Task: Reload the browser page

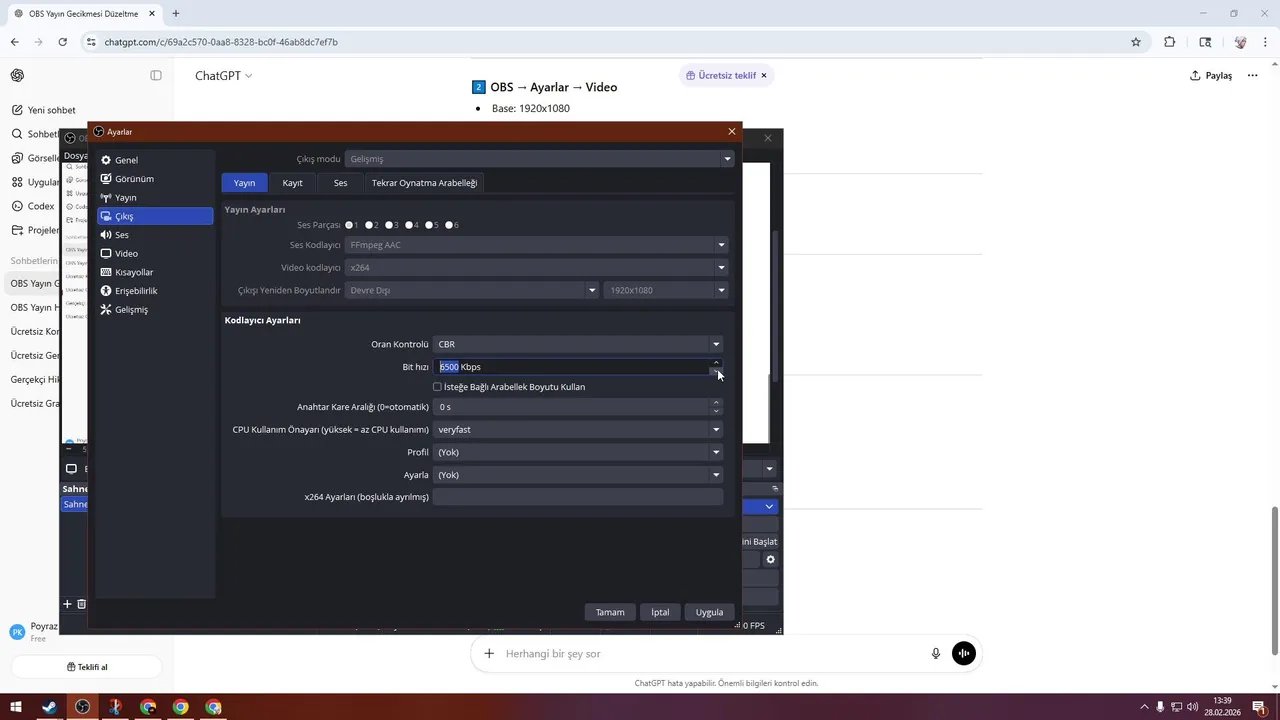Action: click(x=62, y=42)
